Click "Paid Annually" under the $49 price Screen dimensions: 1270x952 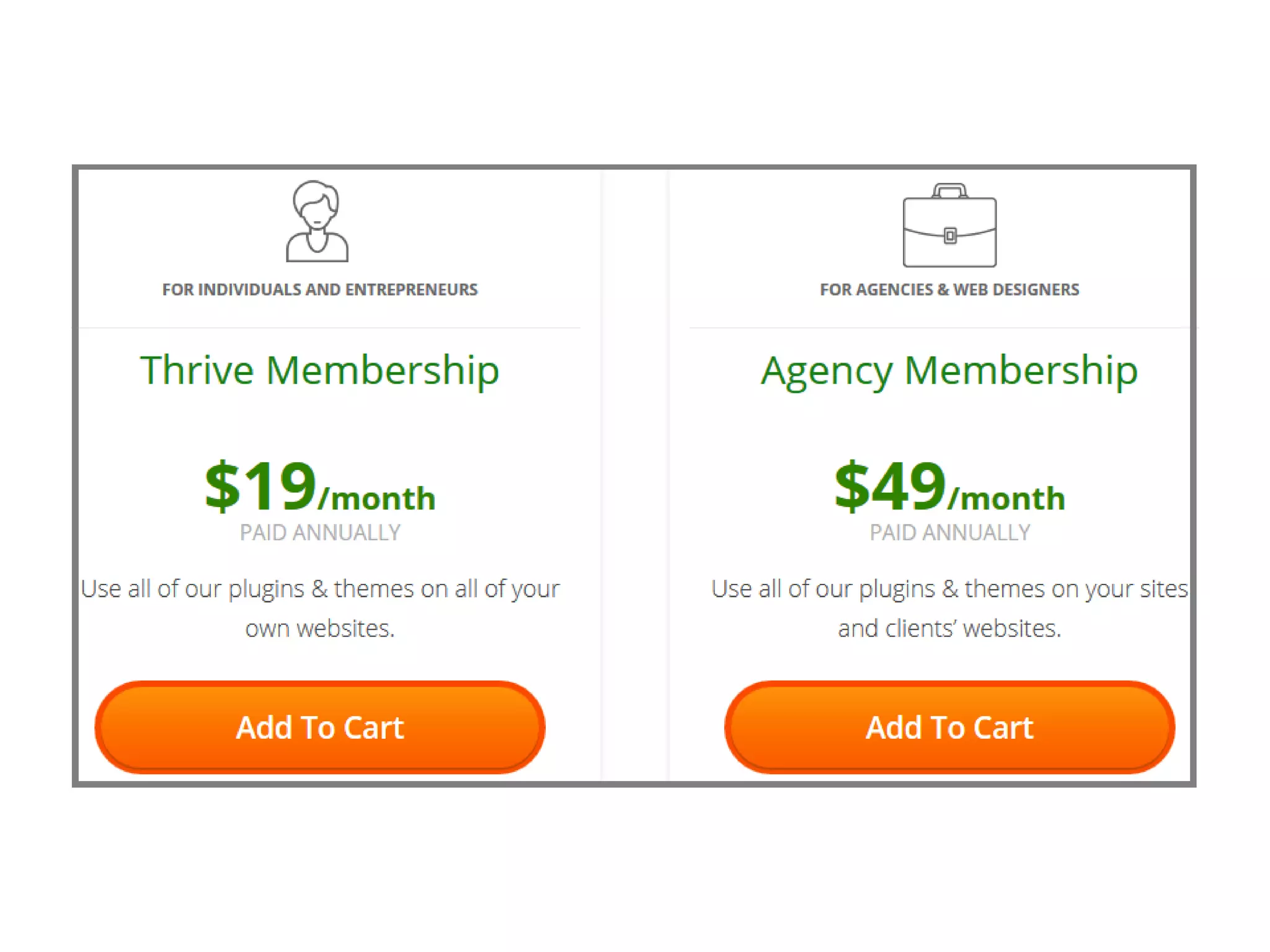pos(949,532)
